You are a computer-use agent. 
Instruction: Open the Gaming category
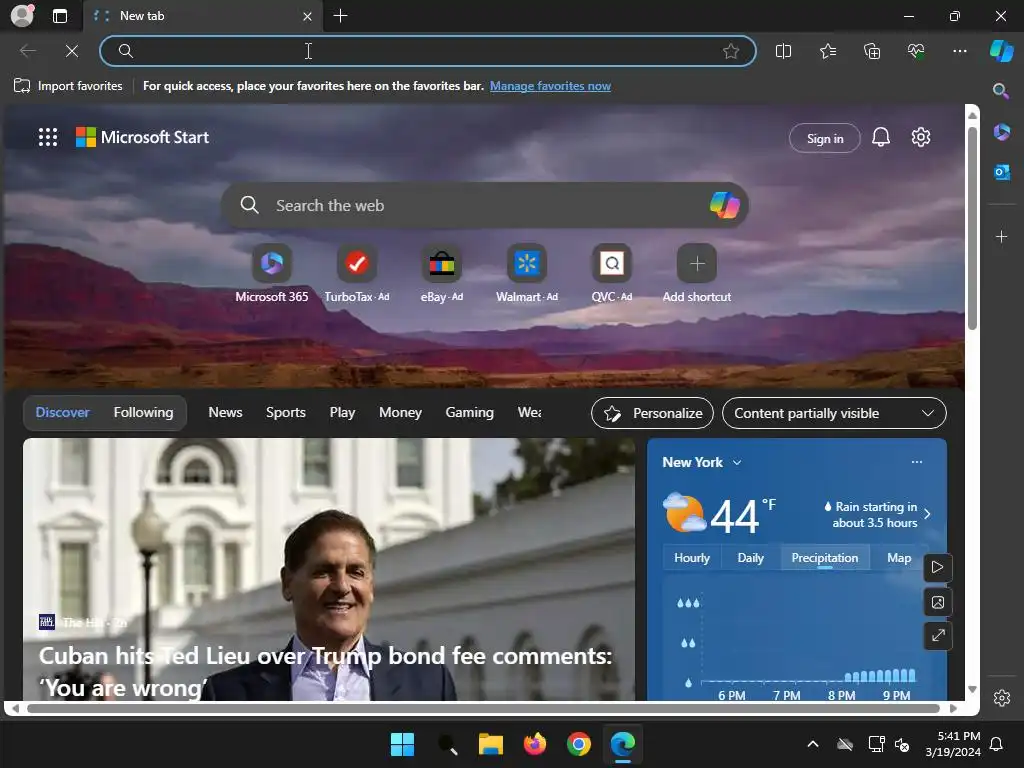(470, 413)
